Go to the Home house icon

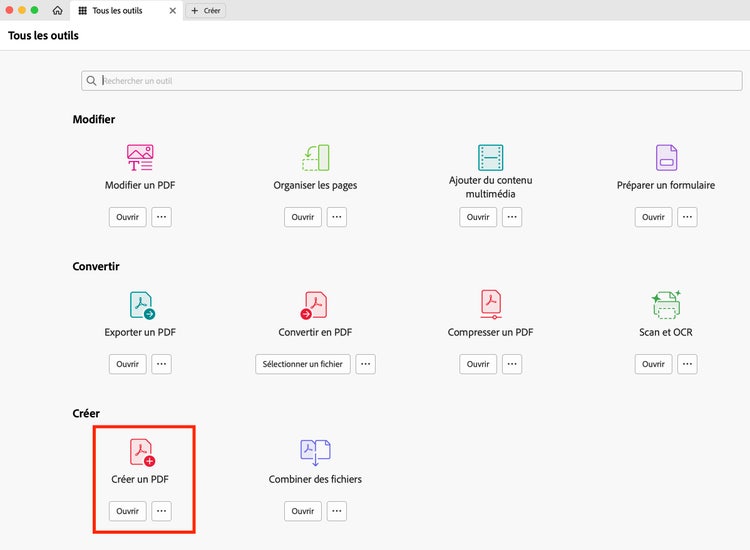pyautogui.click(x=57, y=10)
